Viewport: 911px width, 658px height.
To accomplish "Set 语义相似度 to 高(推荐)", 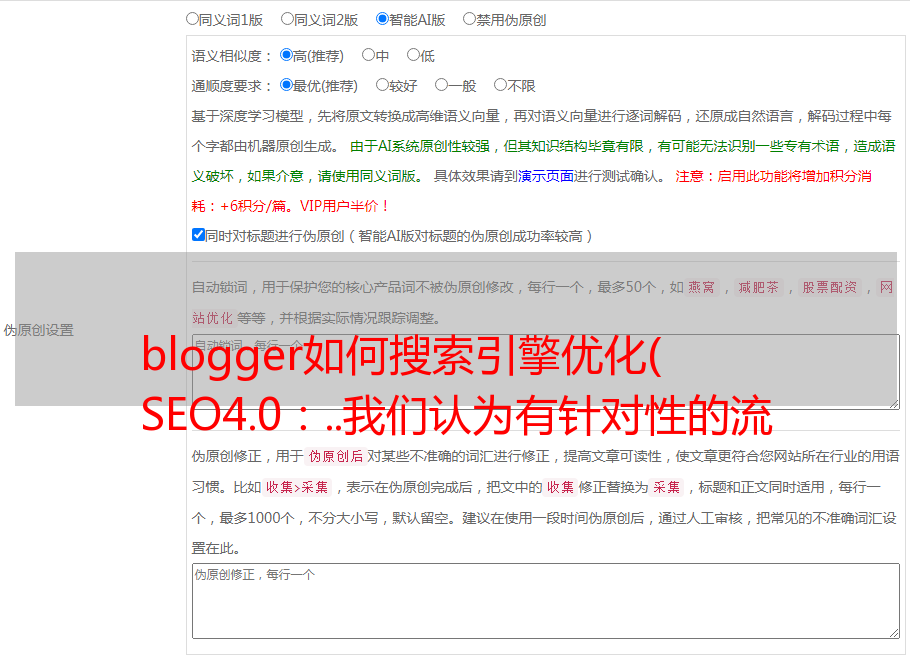I will pos(286,55).
